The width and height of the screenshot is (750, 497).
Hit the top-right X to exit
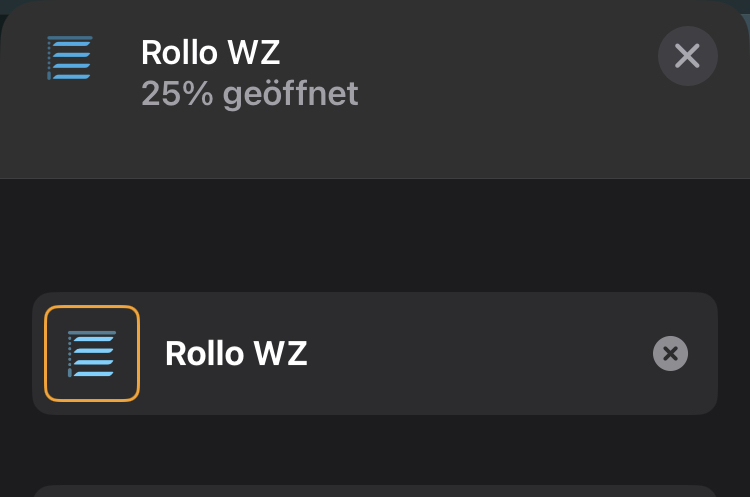tap(687, 56)
